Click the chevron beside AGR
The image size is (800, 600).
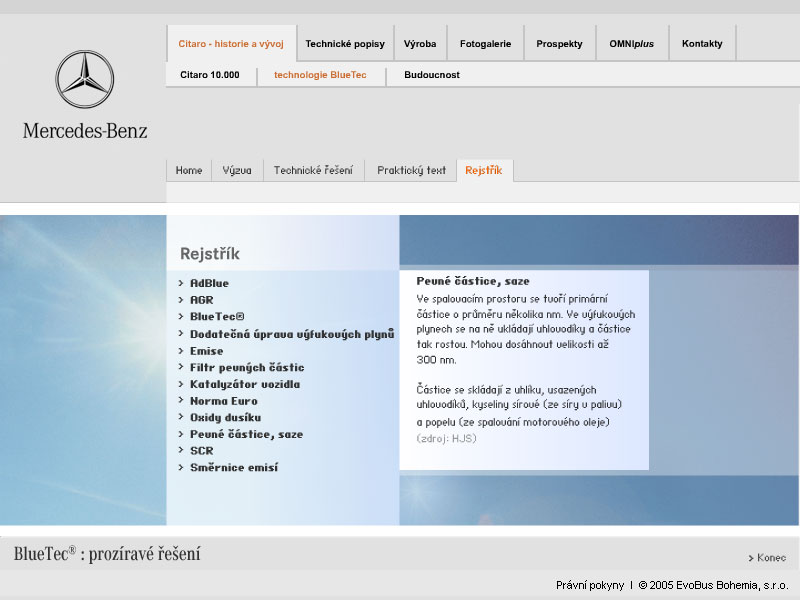[181, 299]
